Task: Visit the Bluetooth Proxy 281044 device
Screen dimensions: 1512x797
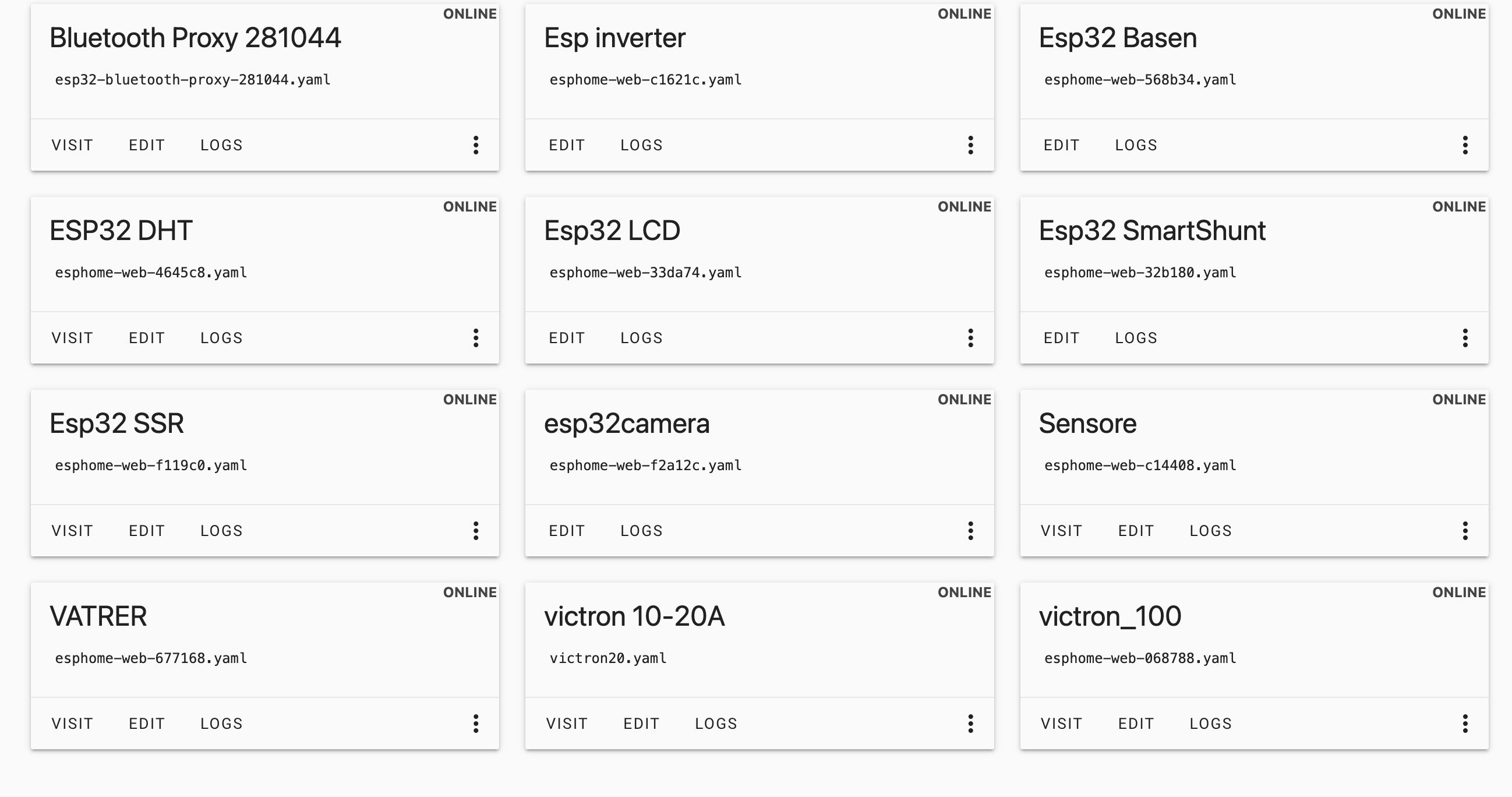Action: point(72,145)
